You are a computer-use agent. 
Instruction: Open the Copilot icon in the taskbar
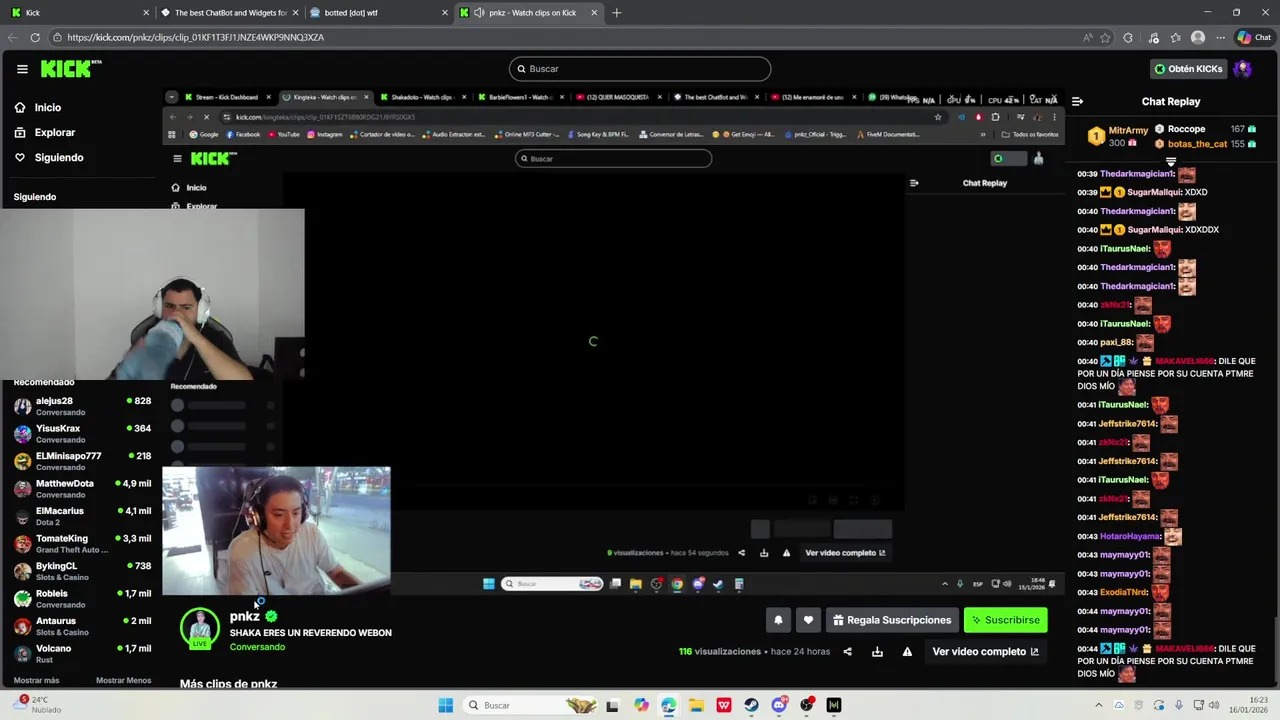641,705
